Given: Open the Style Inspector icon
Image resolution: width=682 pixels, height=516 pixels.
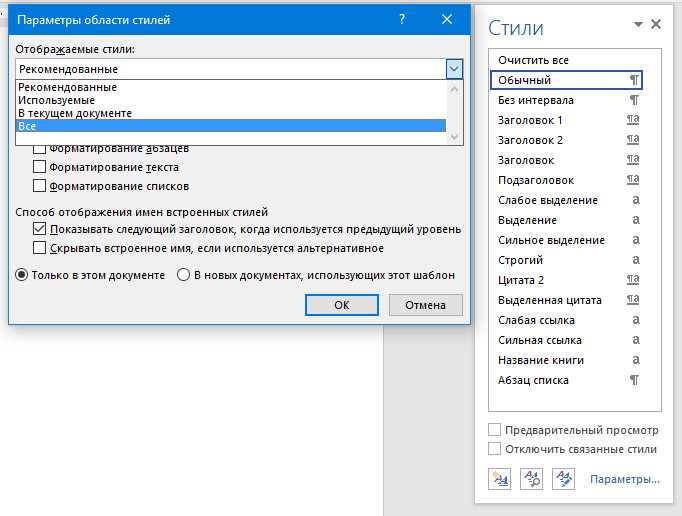Looking at the screenshot, I should 532,479.
